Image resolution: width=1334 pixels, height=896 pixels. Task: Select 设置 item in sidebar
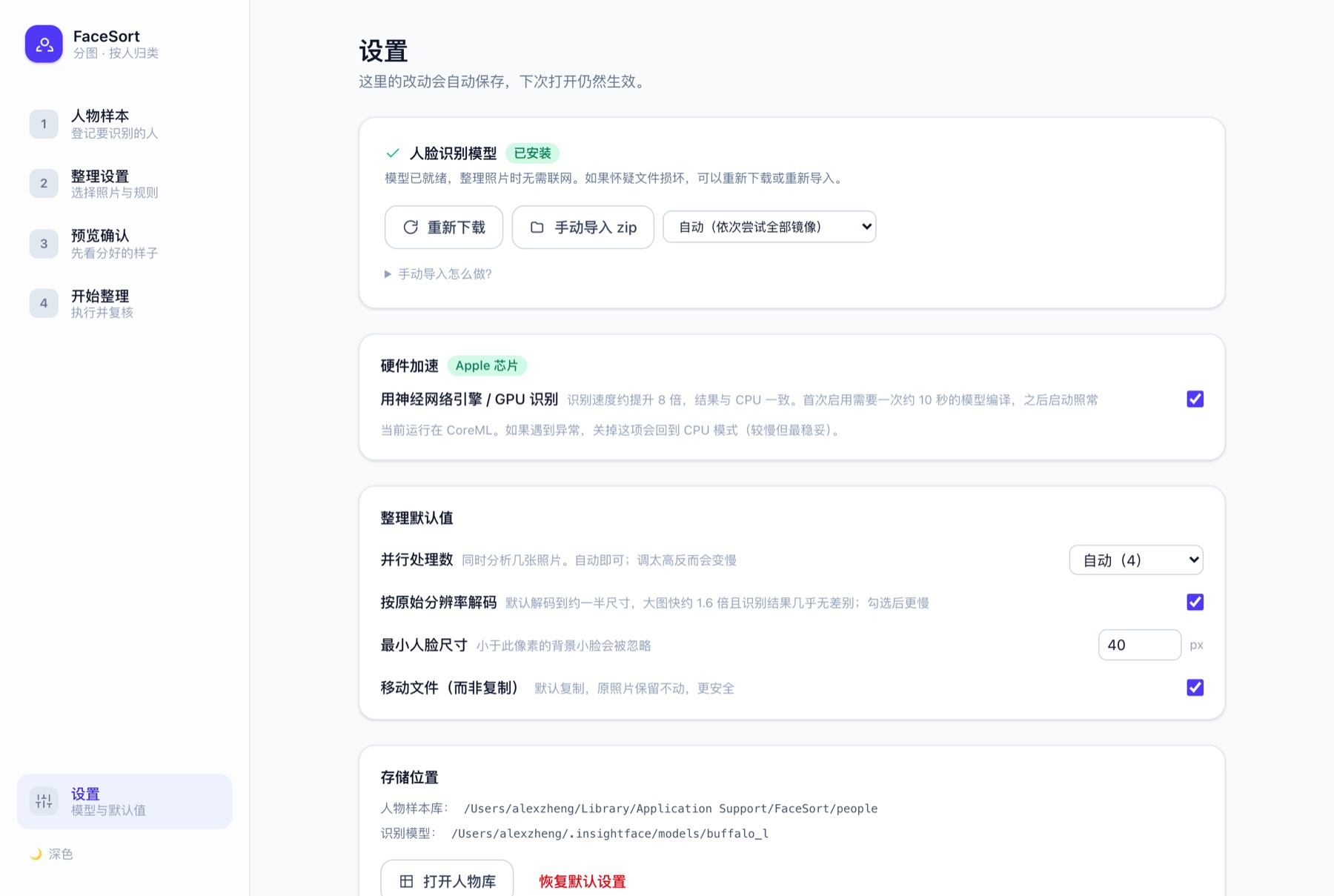pos(125,801)
